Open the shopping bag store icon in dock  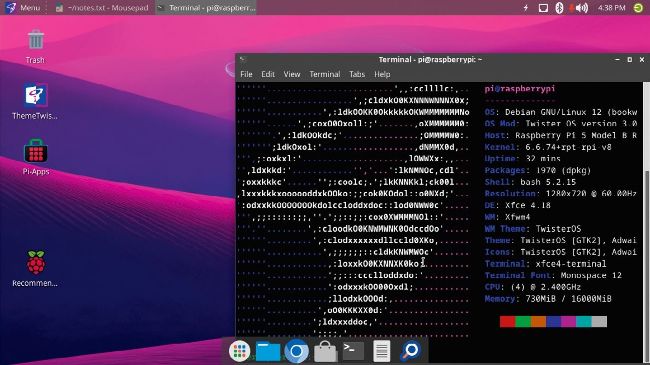tap(325, 351)
